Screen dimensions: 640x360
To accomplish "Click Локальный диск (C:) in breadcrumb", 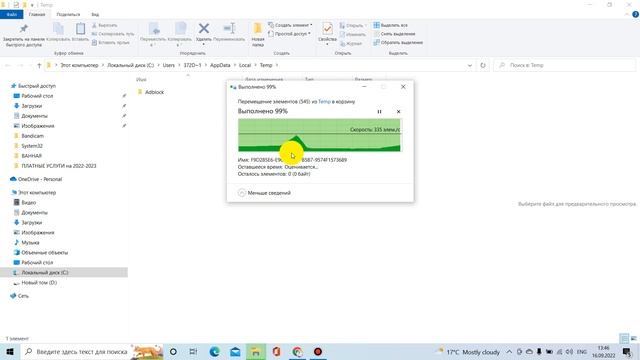I will coord(131,65).
